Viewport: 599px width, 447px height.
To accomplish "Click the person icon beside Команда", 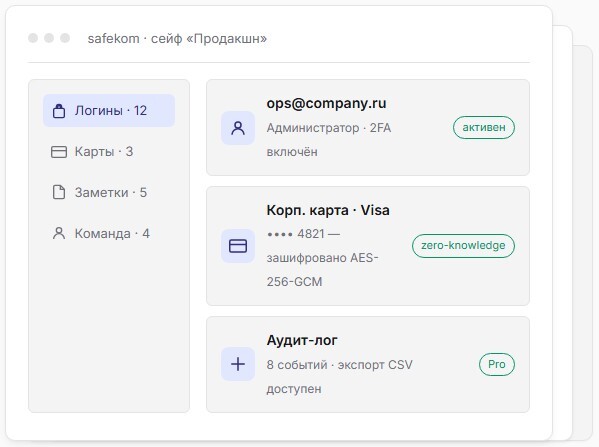I will (59, 233).
